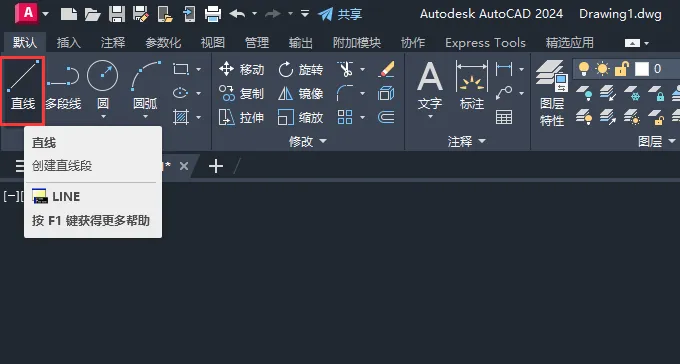Click Turn All Layers On icon
680x364 pixels.
coord(584,117)
